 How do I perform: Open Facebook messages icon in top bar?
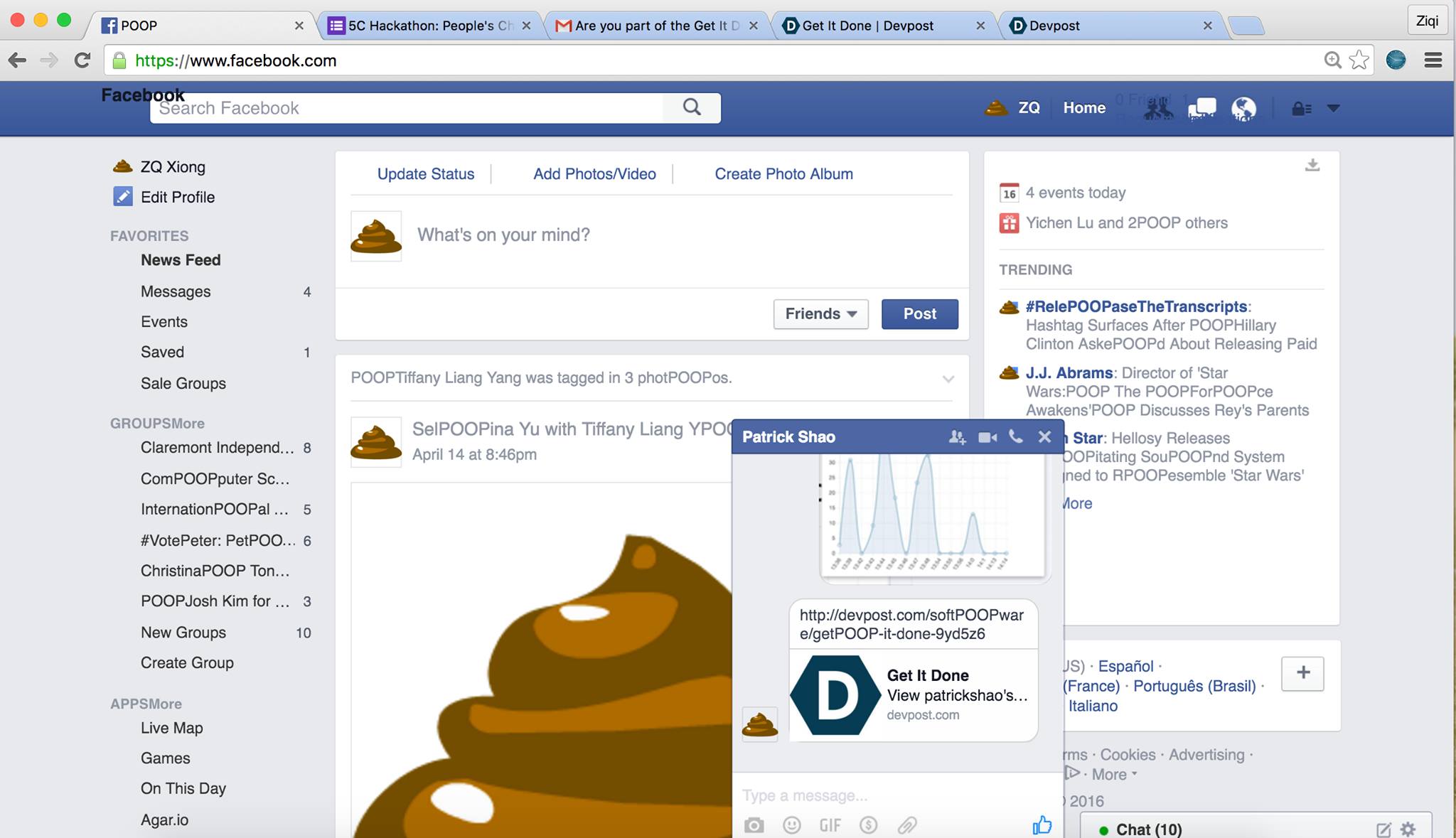[1201, 109]
